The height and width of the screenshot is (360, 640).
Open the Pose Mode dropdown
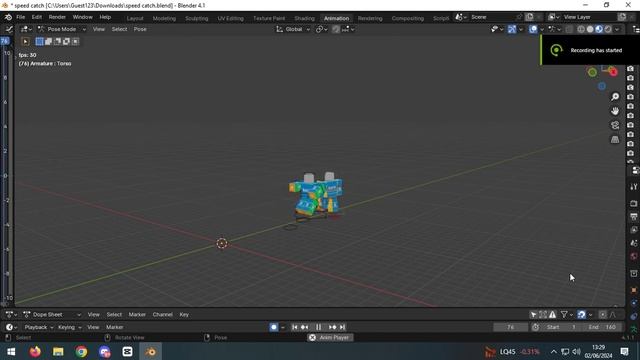62,29
